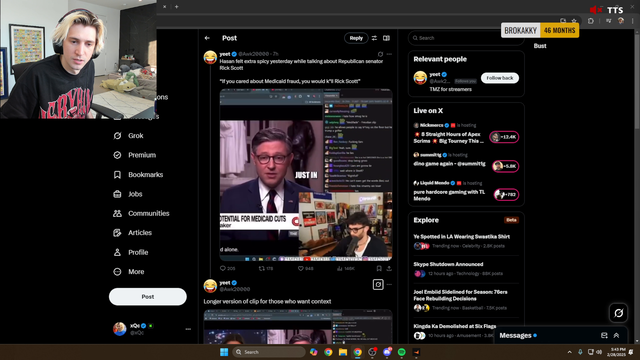Screen dimensions: 640x360
Task: Go back using the Post arrow
Action: (x=207, y=38)
